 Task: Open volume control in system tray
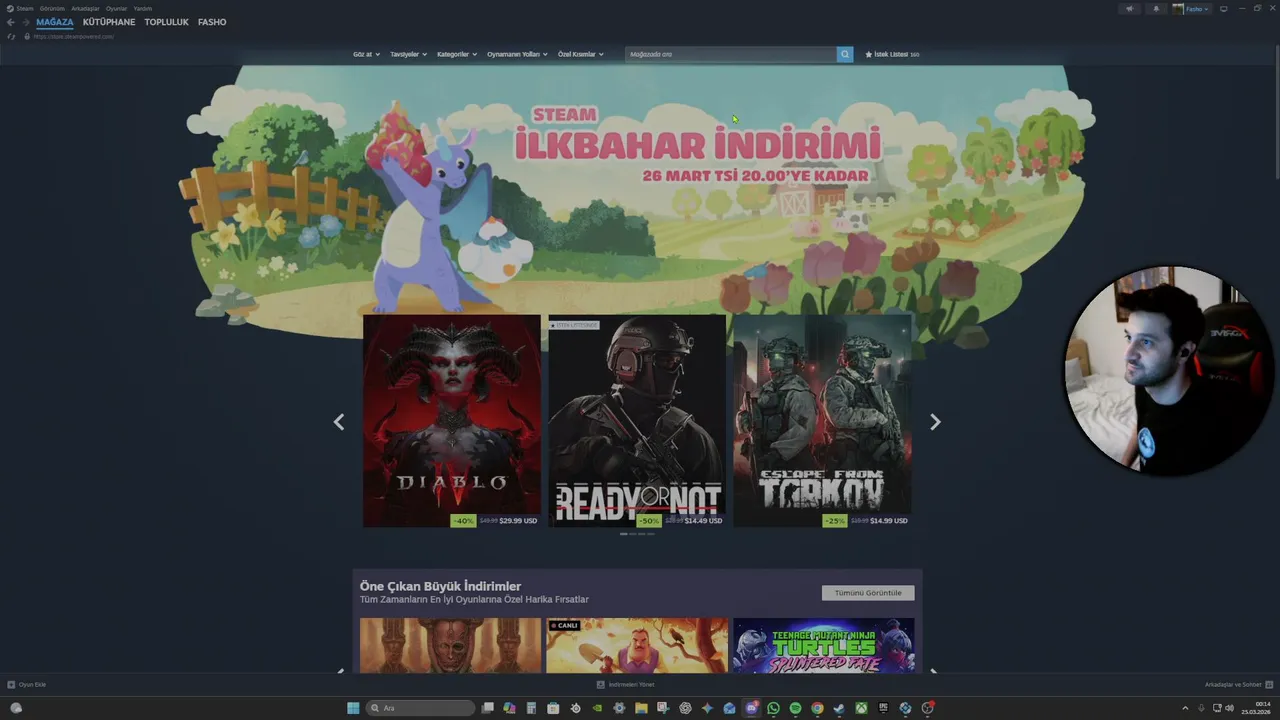(1229, 708)
